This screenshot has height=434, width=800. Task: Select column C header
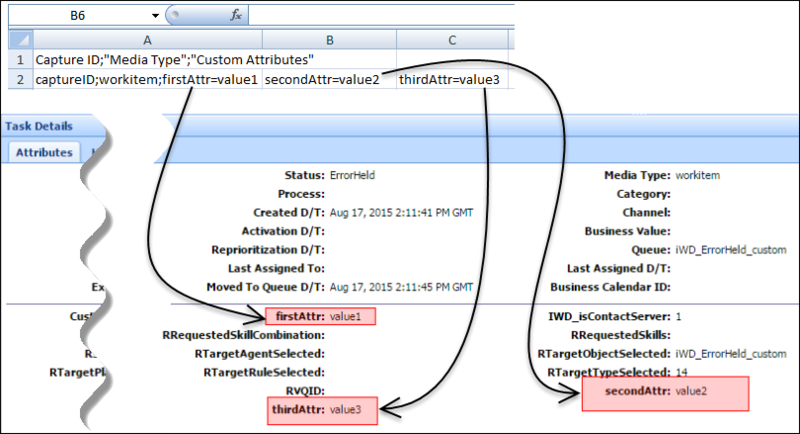click(x=452, y=40)
